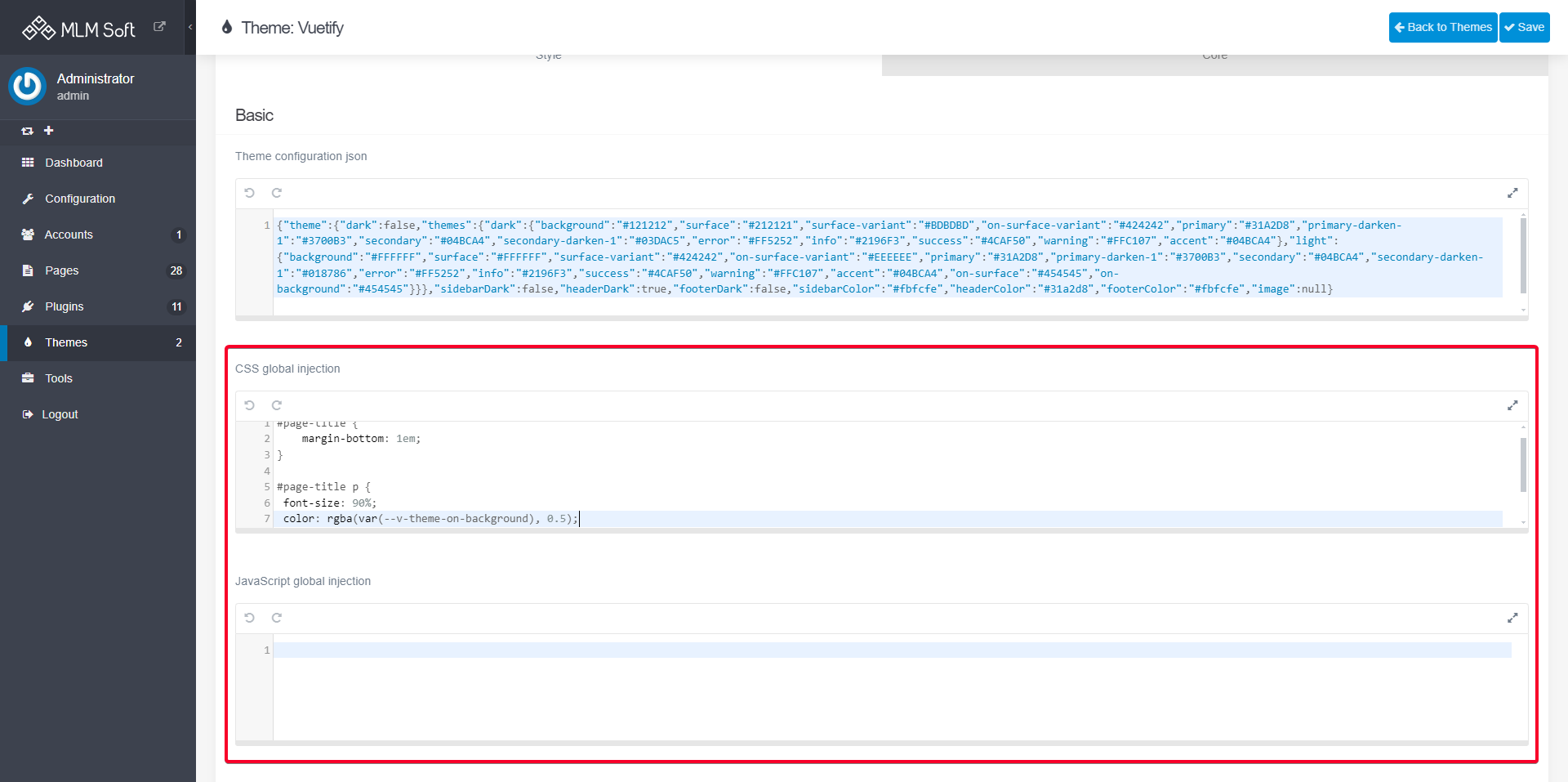Click redo in the CSS global injection editor
Screen dimensions: 1568x782
(x=277, y=405)
